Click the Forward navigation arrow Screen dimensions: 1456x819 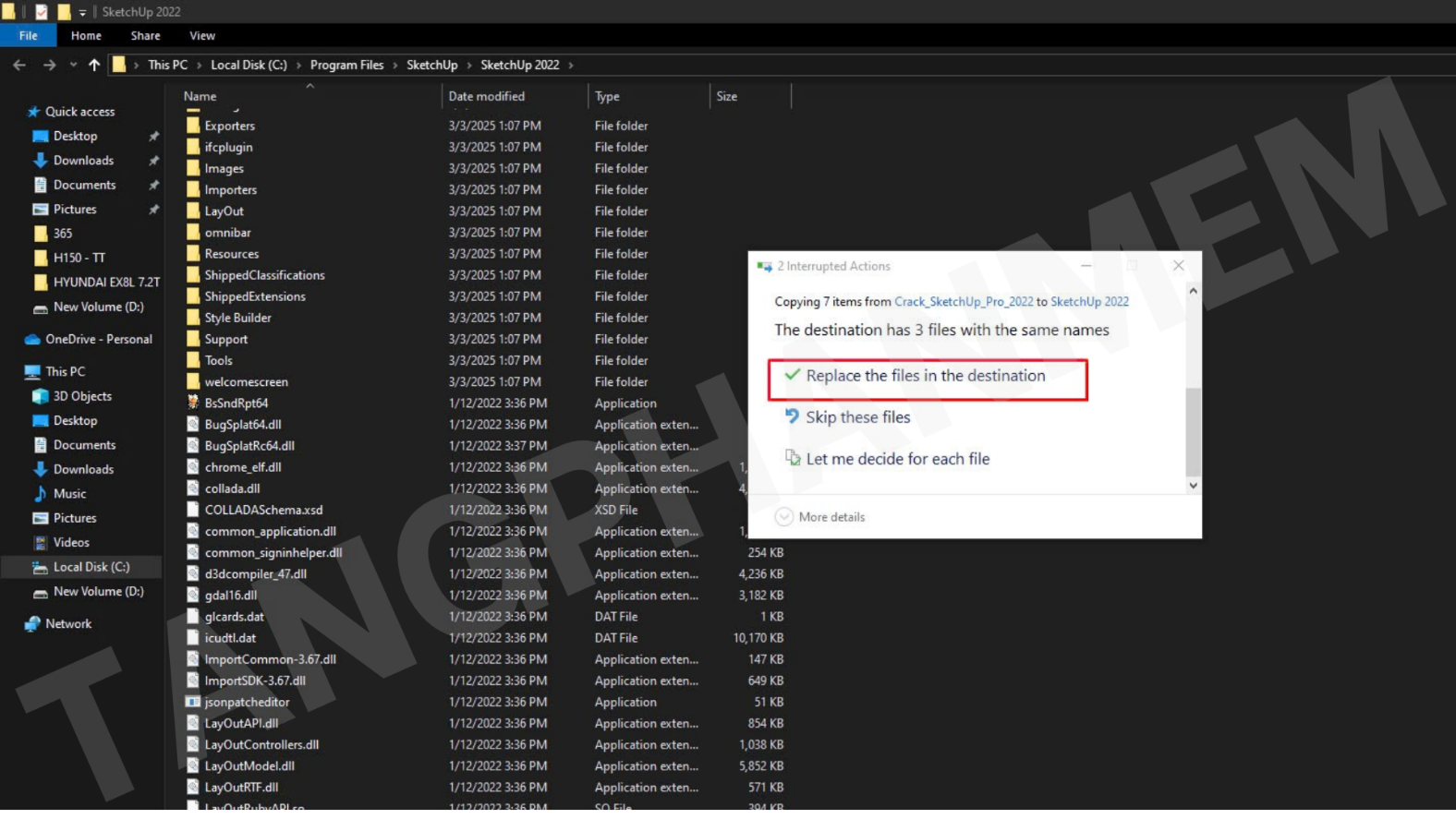pos(49,65)
